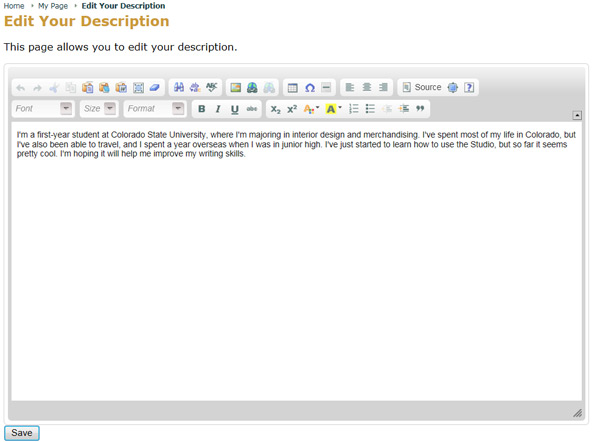600x442 pixels.
Task: Toggle numbered list
Action: 354,109
